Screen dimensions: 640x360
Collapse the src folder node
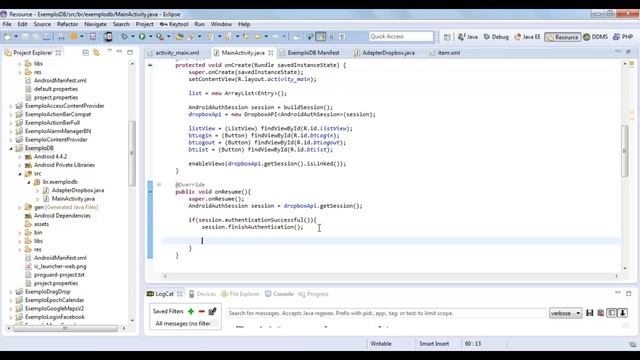point(20,173)
